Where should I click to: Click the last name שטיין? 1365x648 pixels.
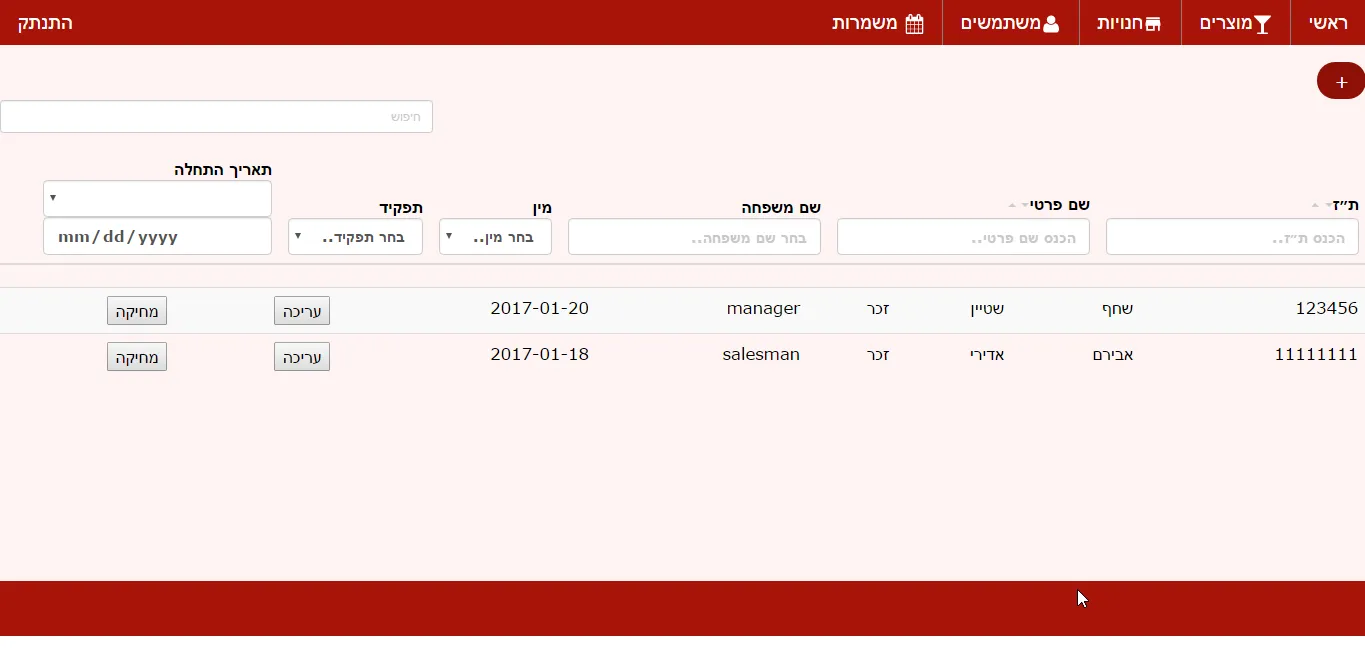pyautogui.click(x=987, y=309)
